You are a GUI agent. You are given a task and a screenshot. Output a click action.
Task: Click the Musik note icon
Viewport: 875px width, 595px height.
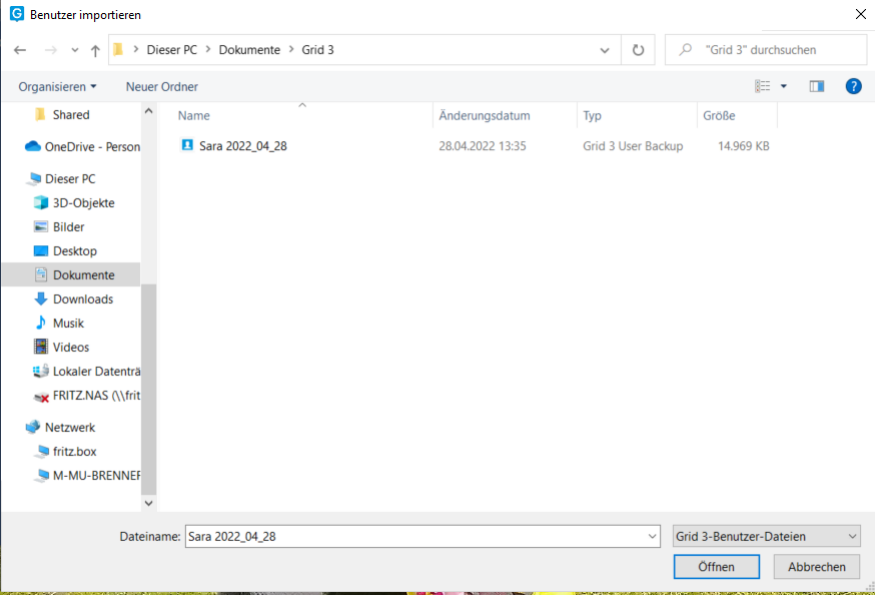click(x=41, y=323)
